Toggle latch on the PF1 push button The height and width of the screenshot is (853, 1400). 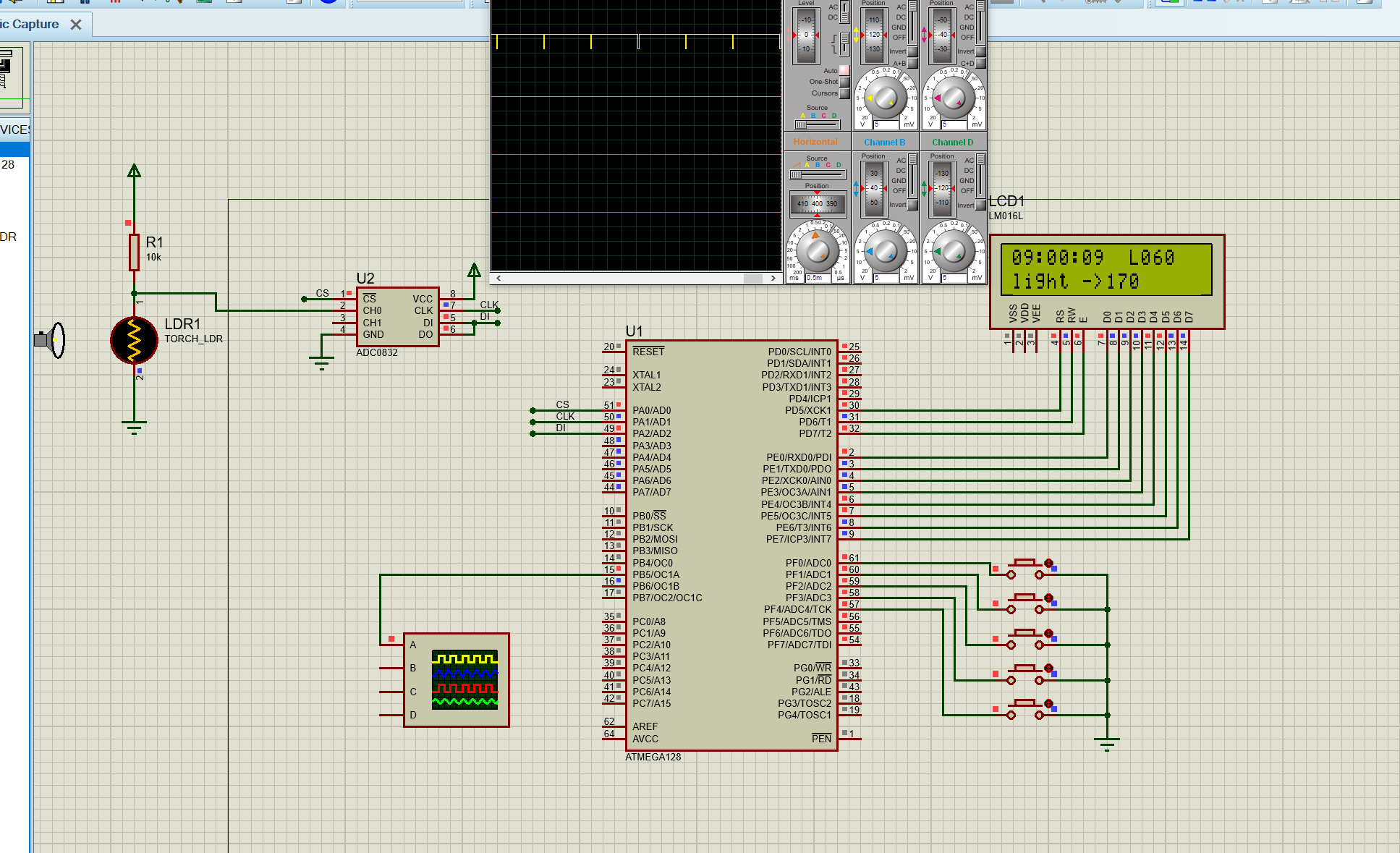[x=1048, y=598]
